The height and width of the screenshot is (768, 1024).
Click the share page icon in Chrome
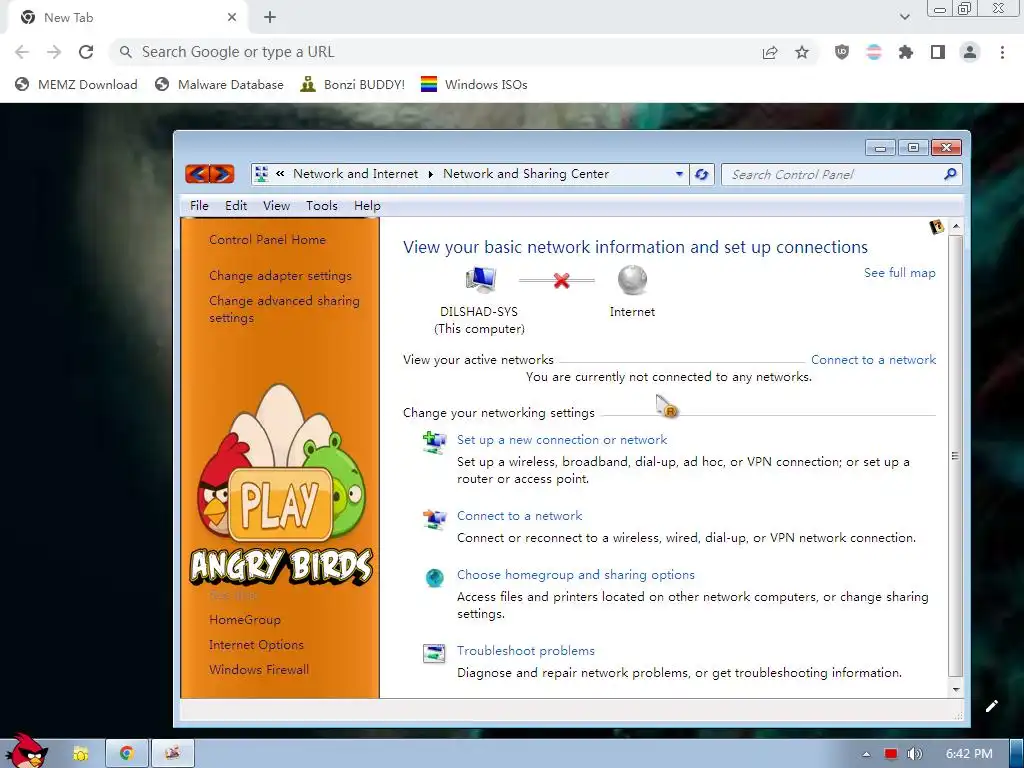pyautogui.click(x=770, y=52)
